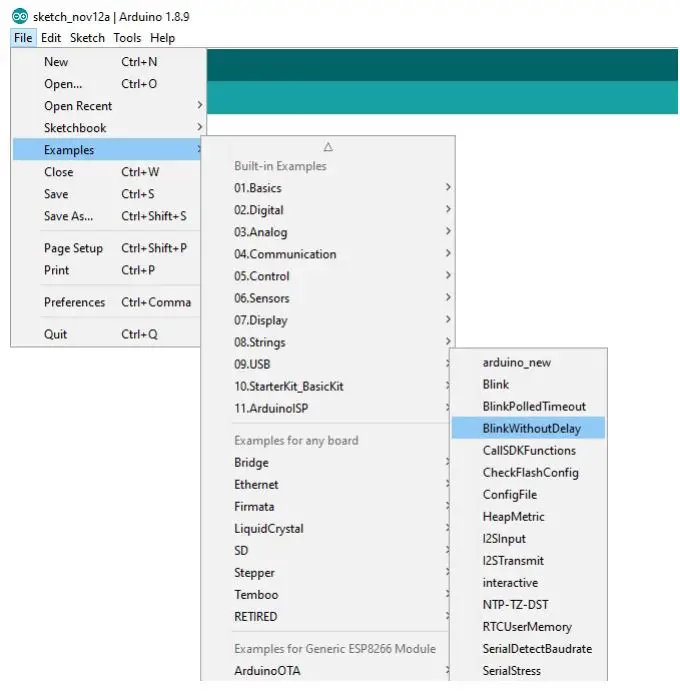680x693 pixels.
Task: Expand the 05.Control examples
Action: [328, 276]
